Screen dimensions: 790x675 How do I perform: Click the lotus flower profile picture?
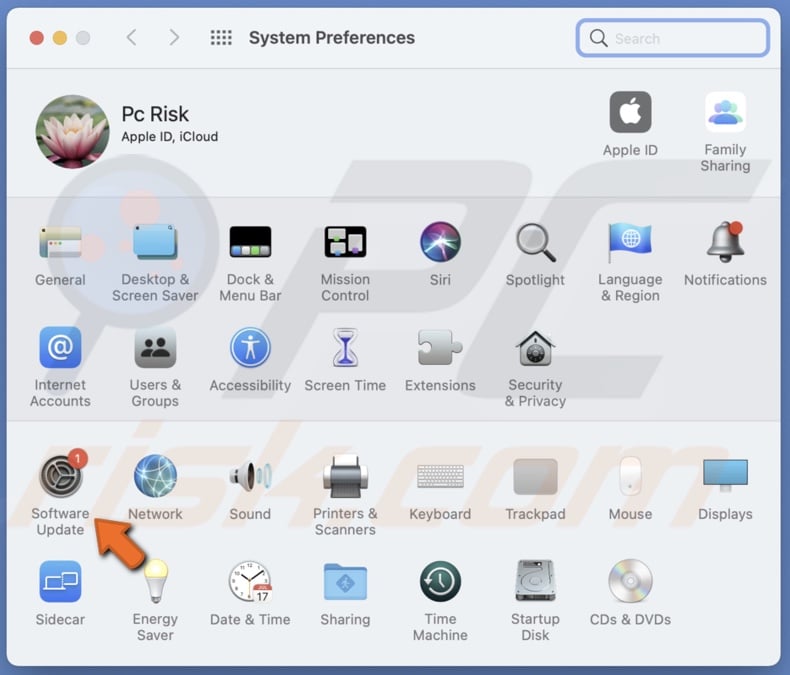[x=73, y=131]
